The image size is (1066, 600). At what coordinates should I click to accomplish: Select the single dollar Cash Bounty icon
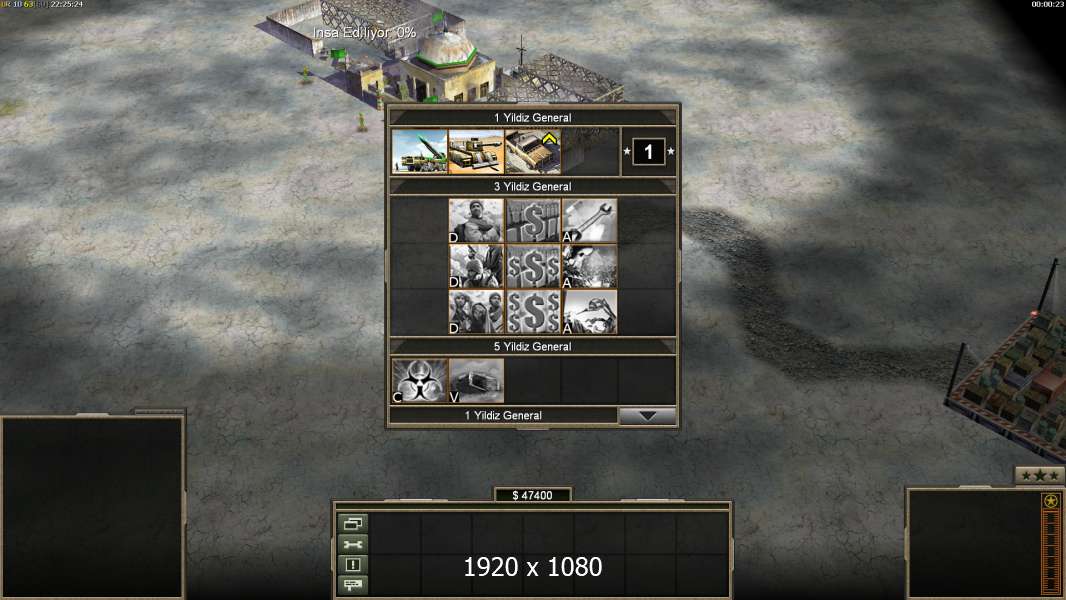(x=533, y=220)
